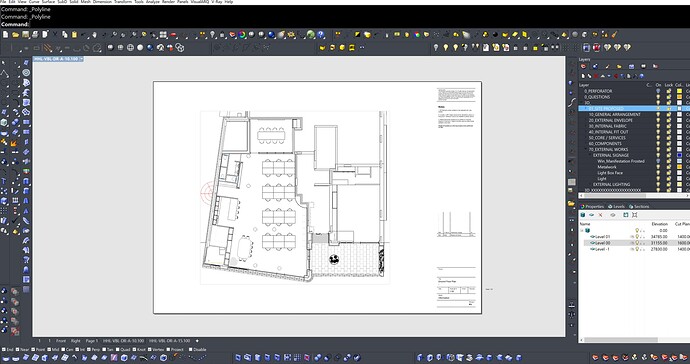Switch to the Sections panel tab
690x364 pixels.
(x=639, y=206)
